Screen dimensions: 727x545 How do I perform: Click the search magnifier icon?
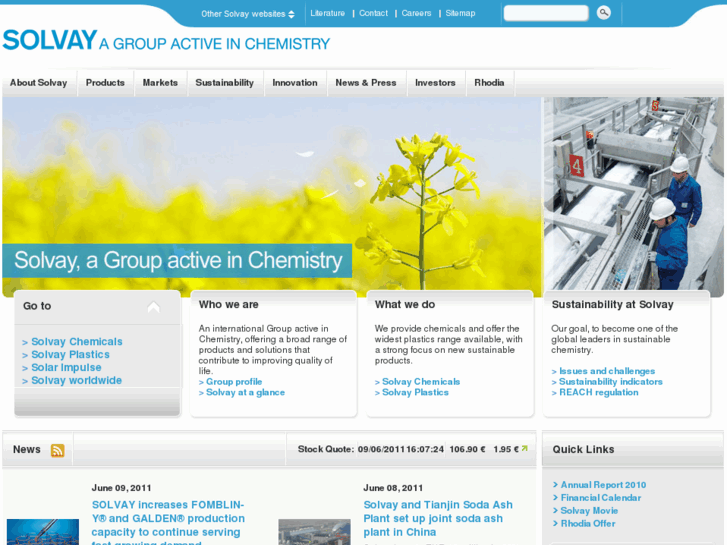pyautogui.click(x=603, y=13)
